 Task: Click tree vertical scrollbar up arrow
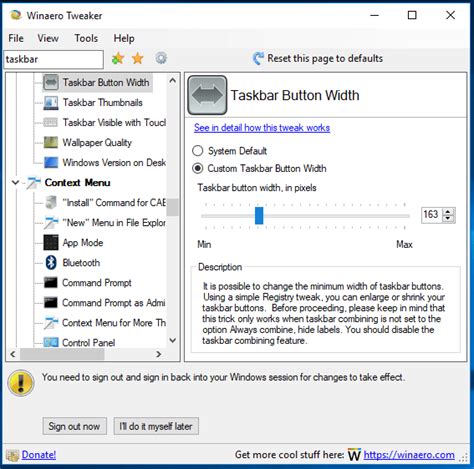pyautogui.click(x=173, y=80)
